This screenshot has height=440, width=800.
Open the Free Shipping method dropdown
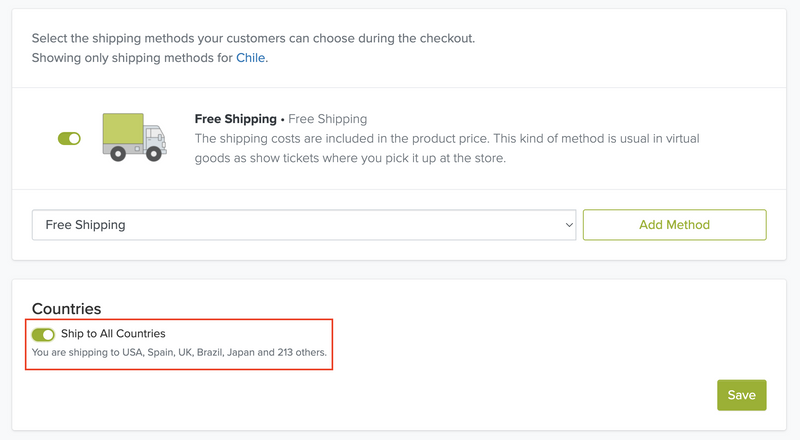(304, 225)
